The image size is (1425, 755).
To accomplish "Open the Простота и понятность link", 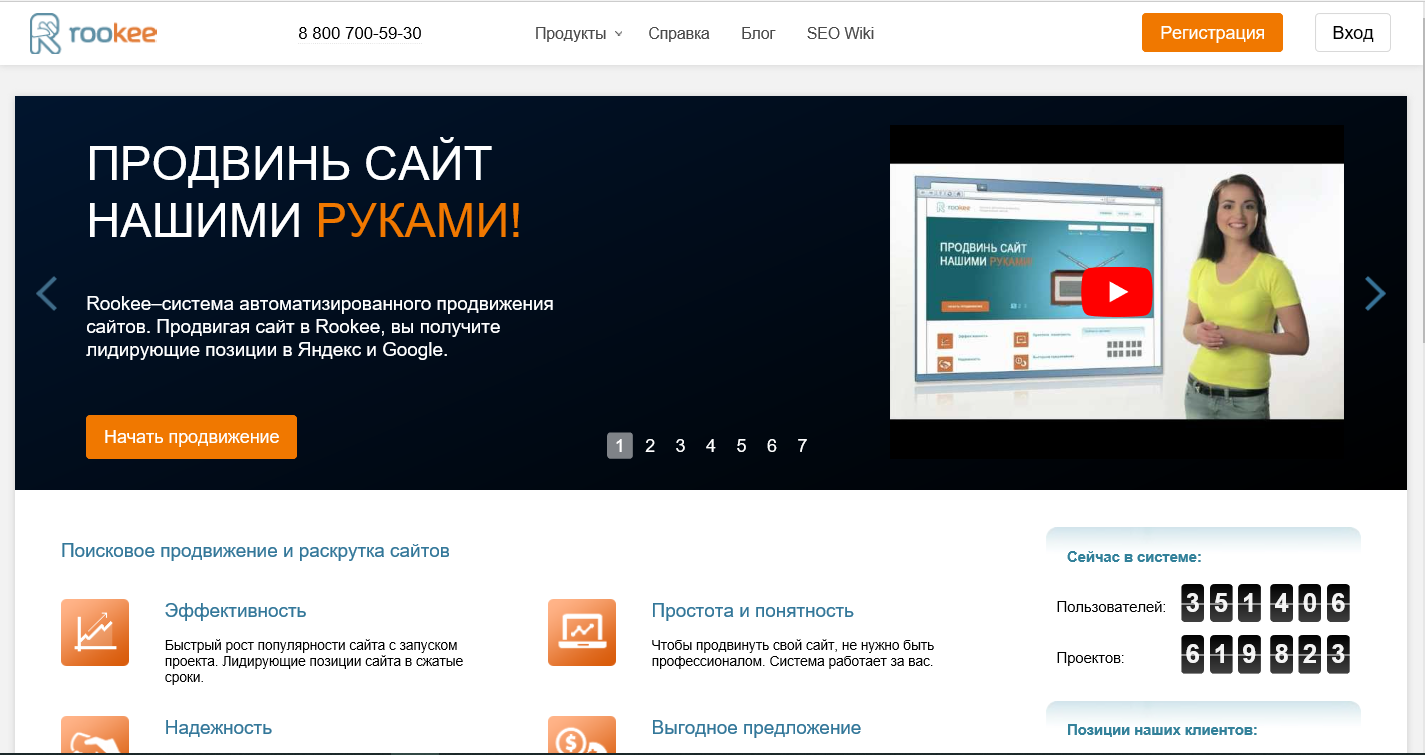I will click(x=753, y=611).
